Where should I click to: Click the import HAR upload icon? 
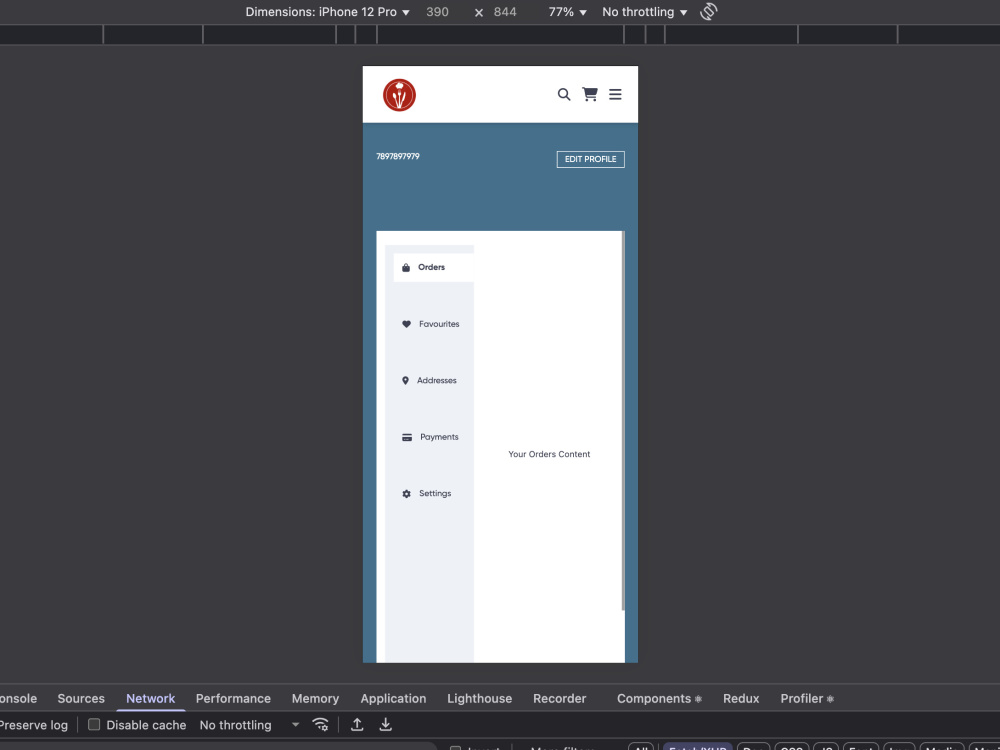357,724
